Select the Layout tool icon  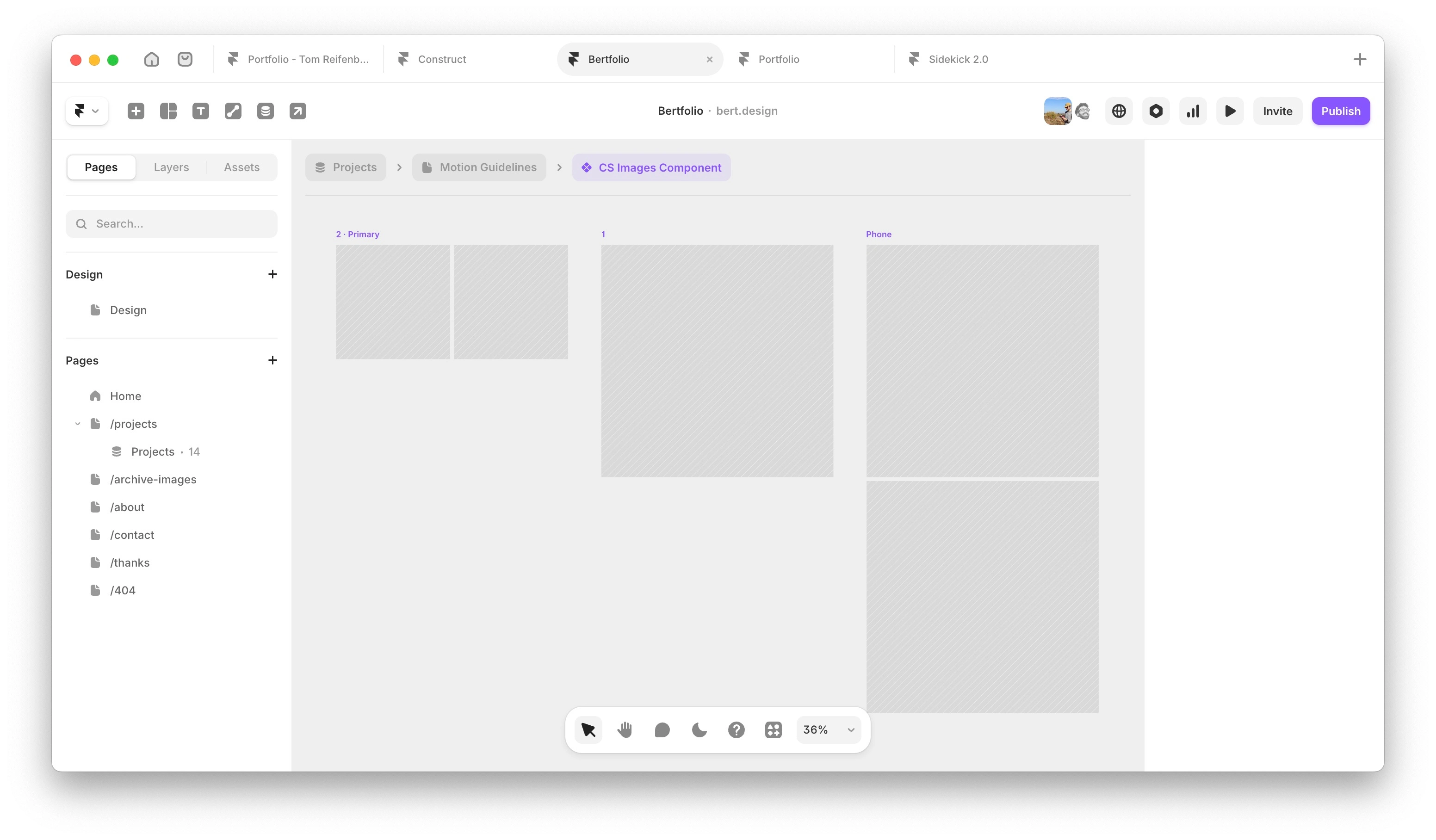click(x=168, y=111)
